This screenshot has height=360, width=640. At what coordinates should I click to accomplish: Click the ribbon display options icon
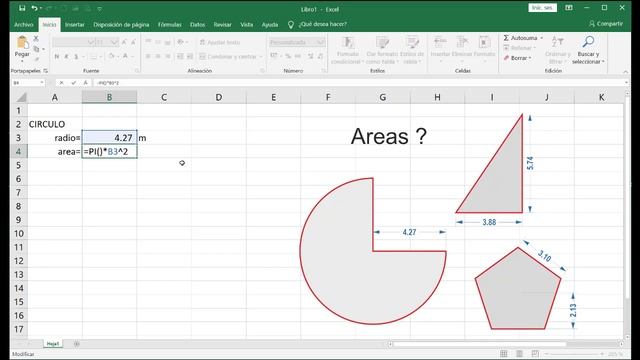[x=569, y=8]
